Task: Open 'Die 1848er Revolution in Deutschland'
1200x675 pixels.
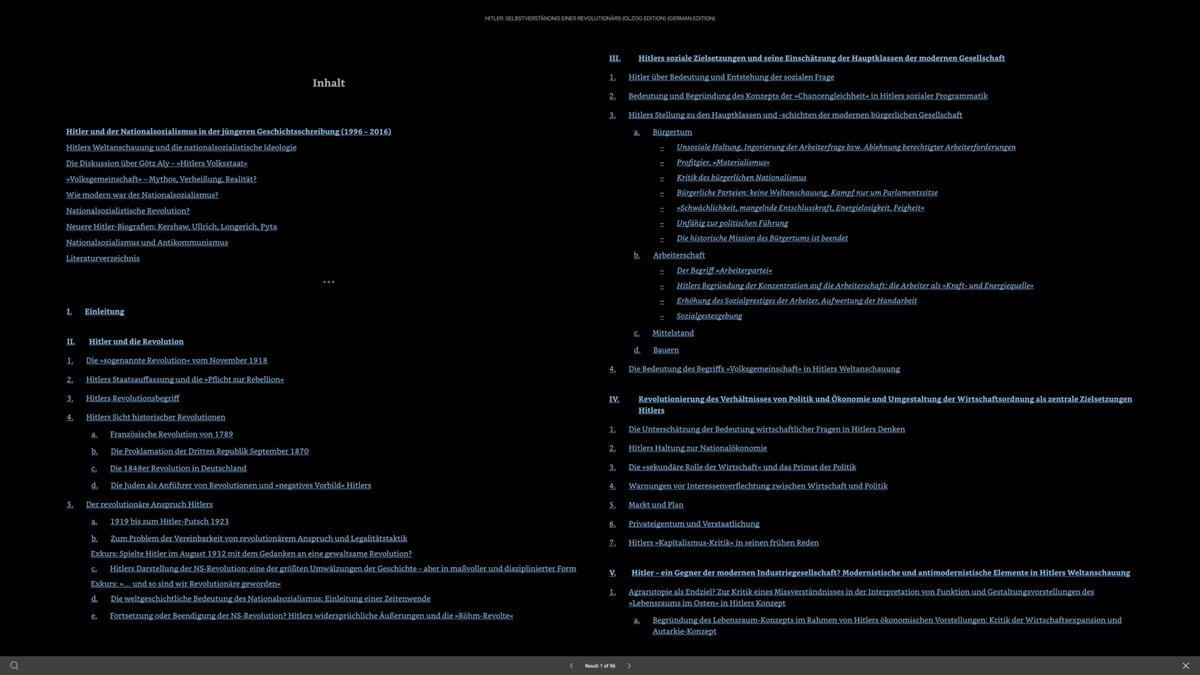Action: pos(178,468)
